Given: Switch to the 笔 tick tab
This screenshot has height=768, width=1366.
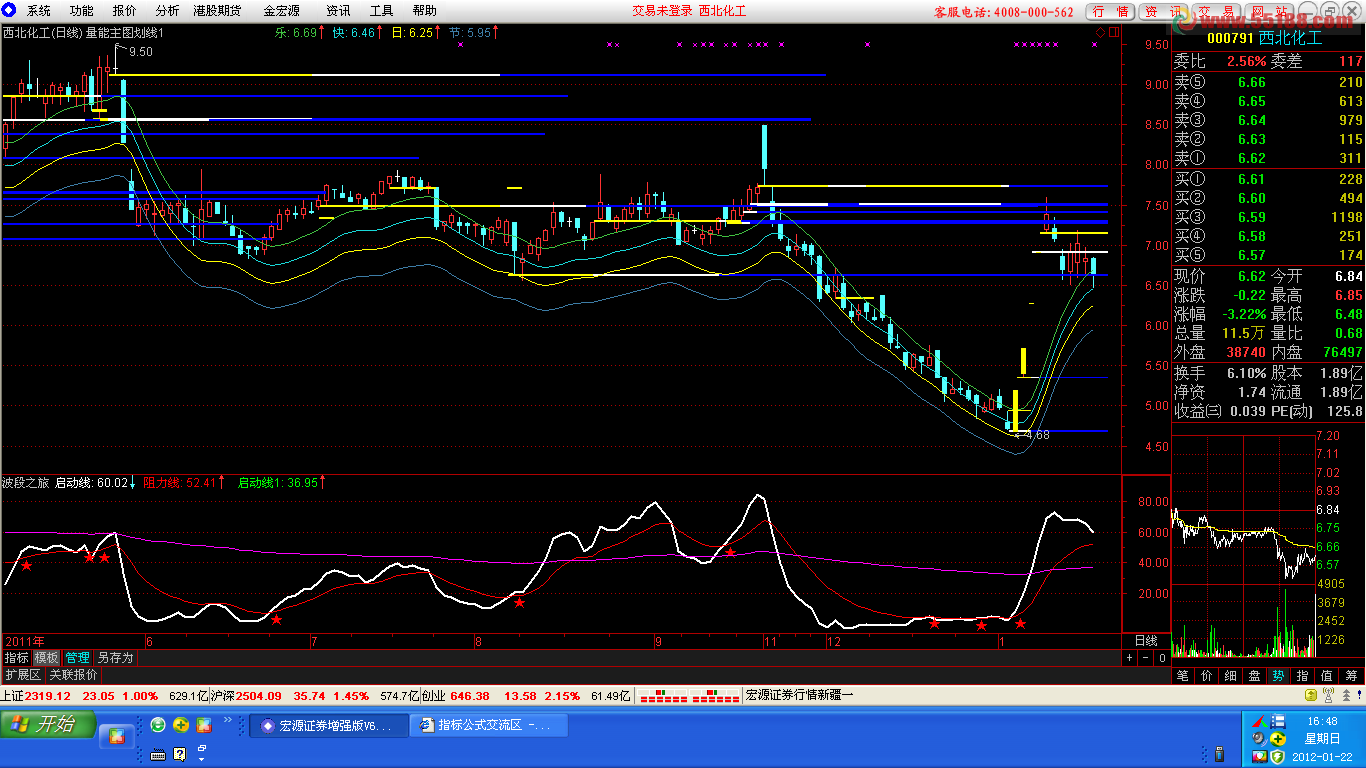Looking at the screenshot, I should point(1182,675).
